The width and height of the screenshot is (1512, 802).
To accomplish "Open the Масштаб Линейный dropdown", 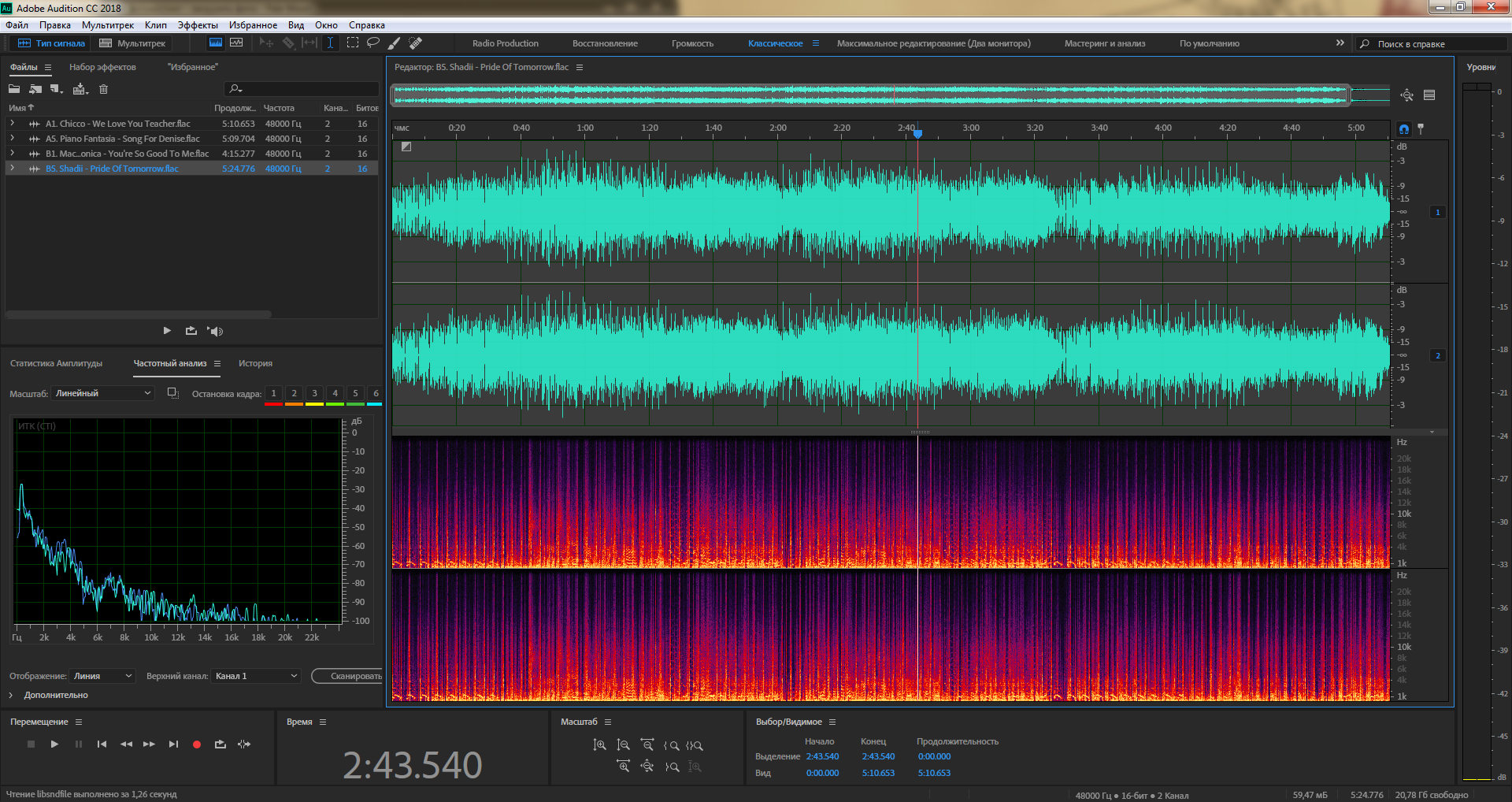I will click(x=102, y=393).
